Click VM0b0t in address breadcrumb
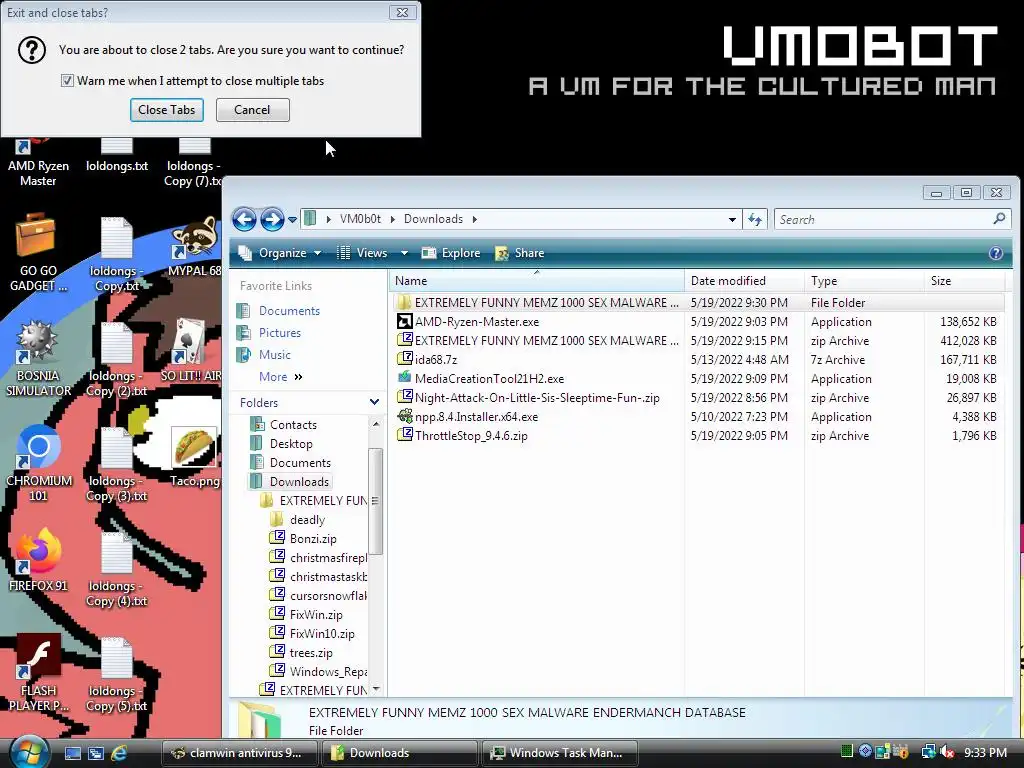This screenshot has height=768, width=1024. click(360, 219)
